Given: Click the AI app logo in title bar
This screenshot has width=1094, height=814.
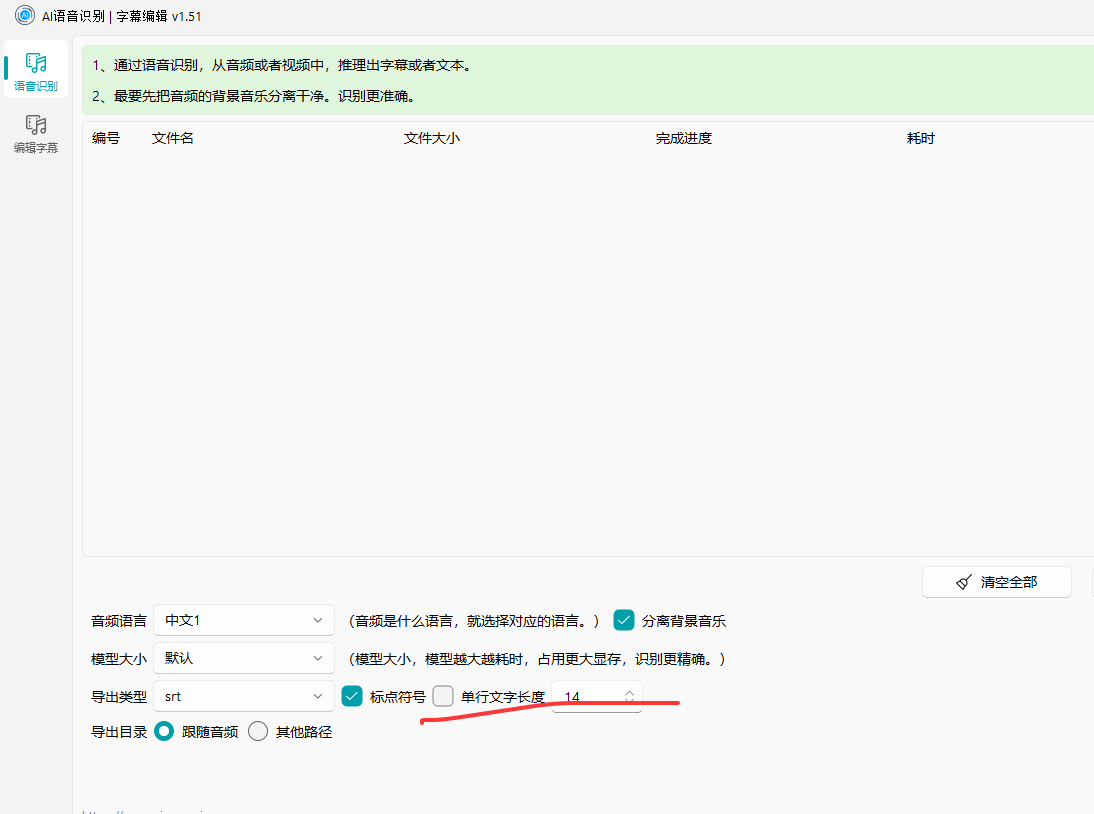Looking at the screenshot, I should point(25,16).
